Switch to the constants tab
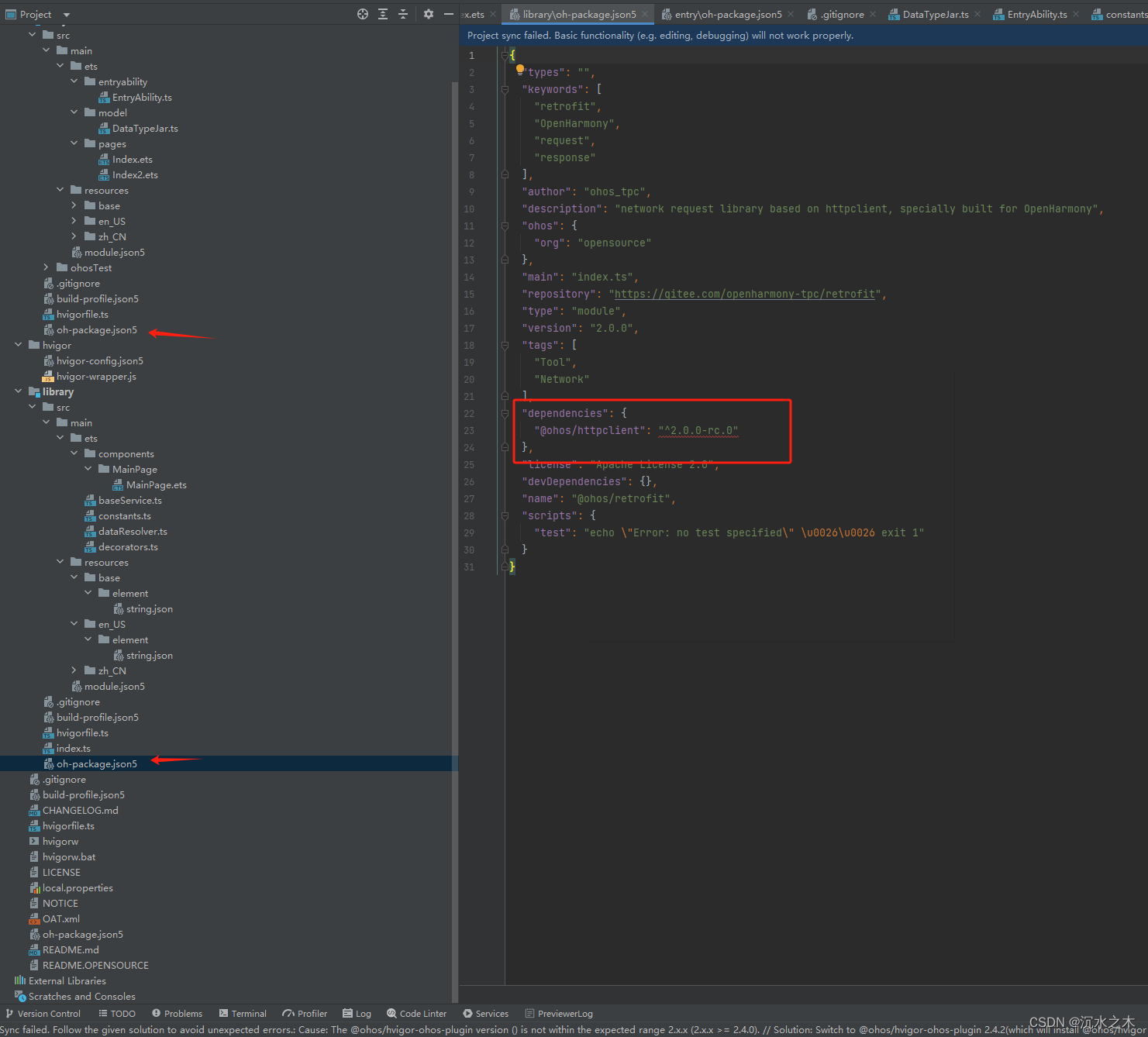Viewport: 1148px width, 1037px height. point(1119,14)
